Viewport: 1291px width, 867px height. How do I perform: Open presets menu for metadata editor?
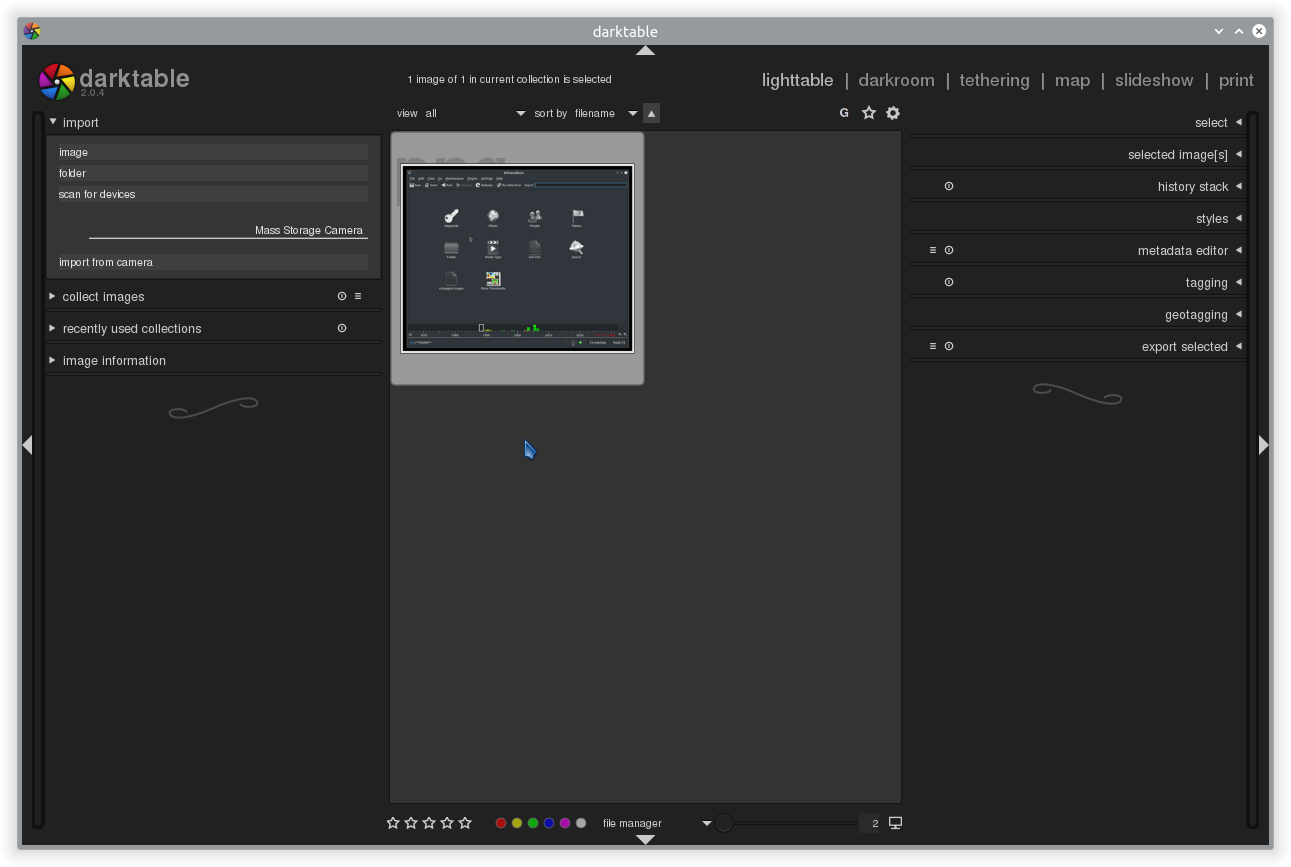[933, 250]
